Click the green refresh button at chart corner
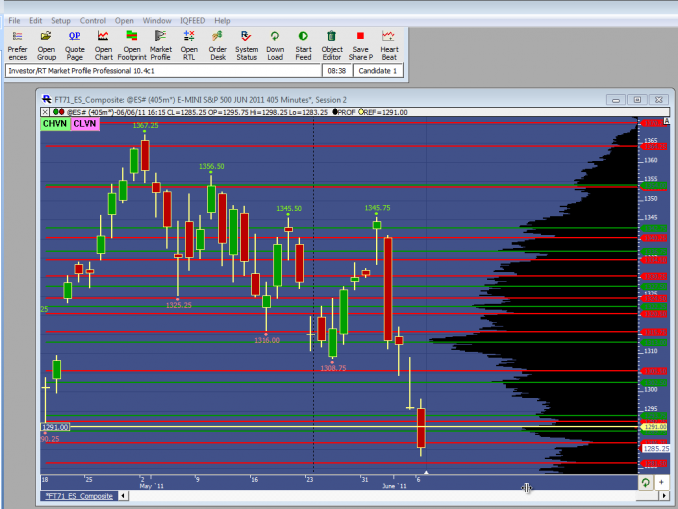 [645, 481]
